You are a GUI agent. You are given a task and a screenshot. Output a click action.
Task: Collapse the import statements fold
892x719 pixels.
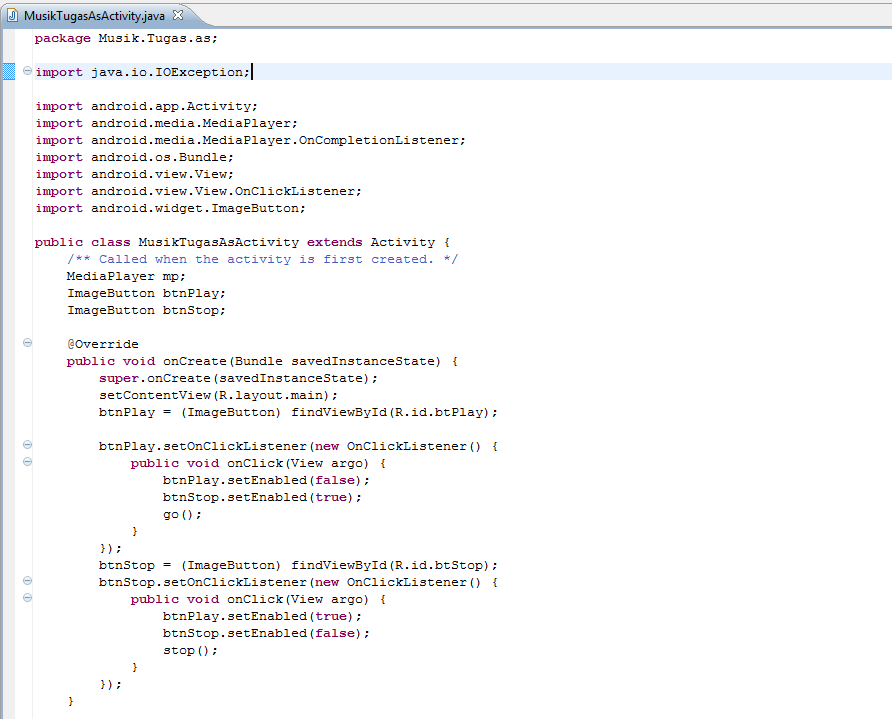27,71
